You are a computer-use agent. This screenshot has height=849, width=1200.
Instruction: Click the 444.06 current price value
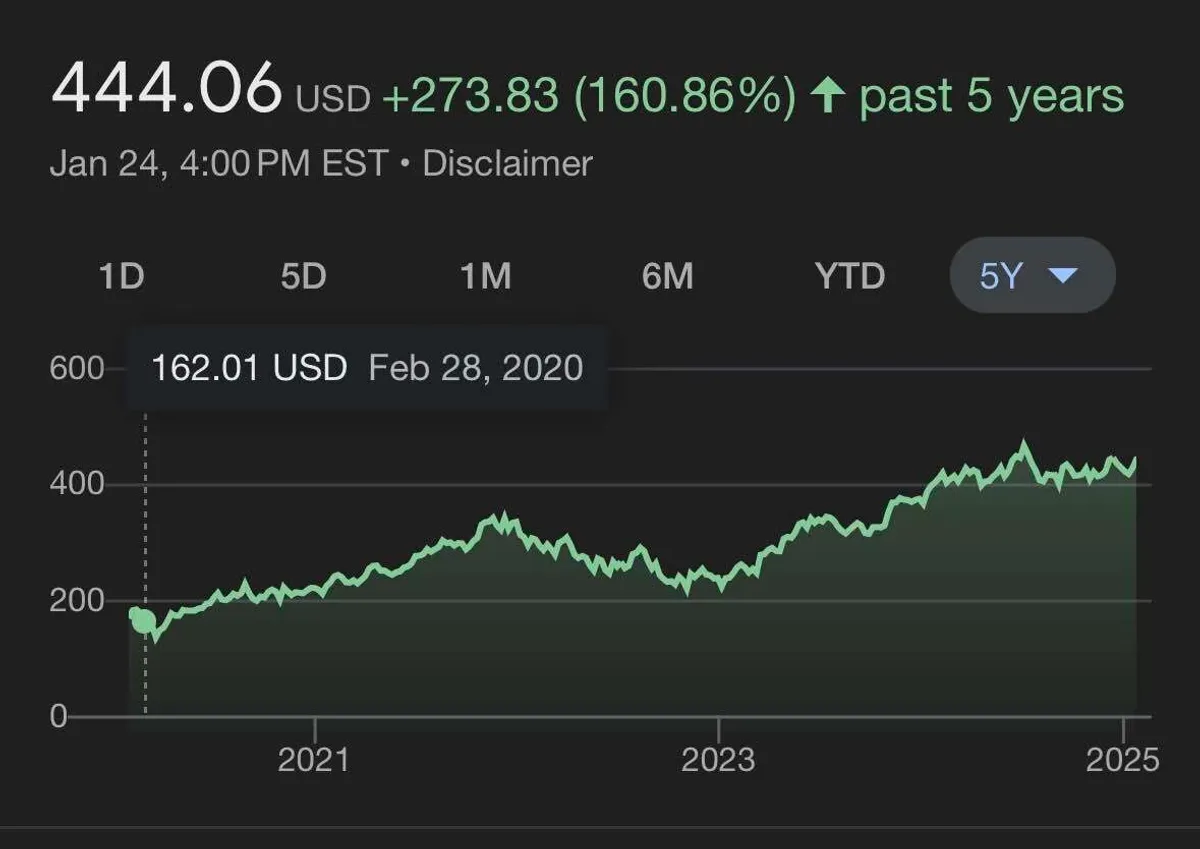[166, 88]
